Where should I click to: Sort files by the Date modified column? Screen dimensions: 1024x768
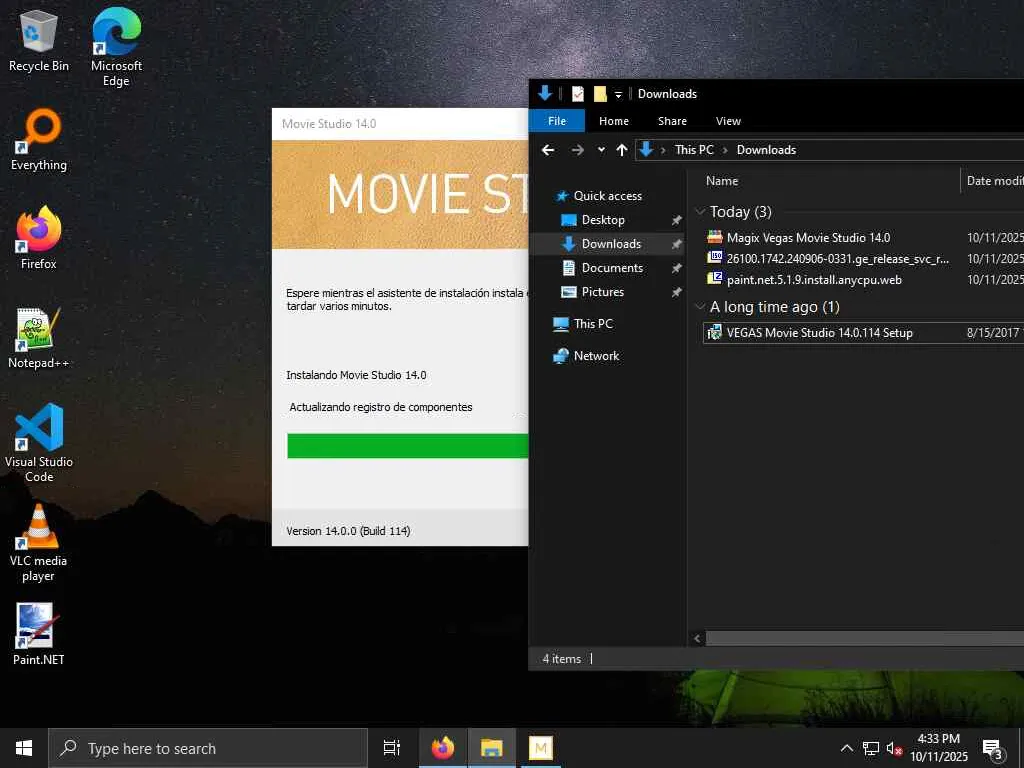(x=995, y=181)
